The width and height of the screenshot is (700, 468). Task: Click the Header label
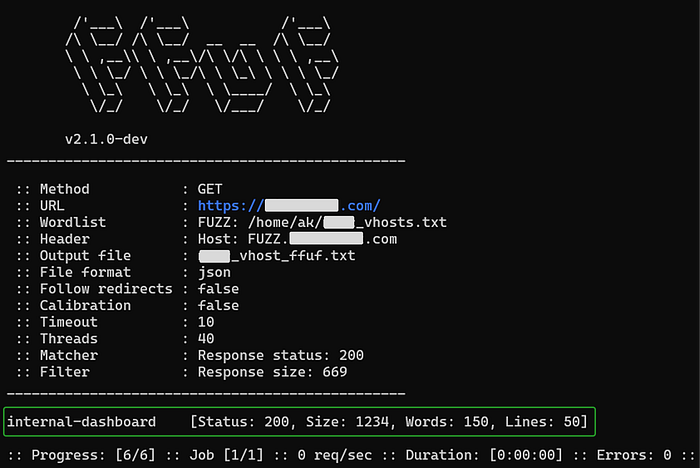(65, 239)
